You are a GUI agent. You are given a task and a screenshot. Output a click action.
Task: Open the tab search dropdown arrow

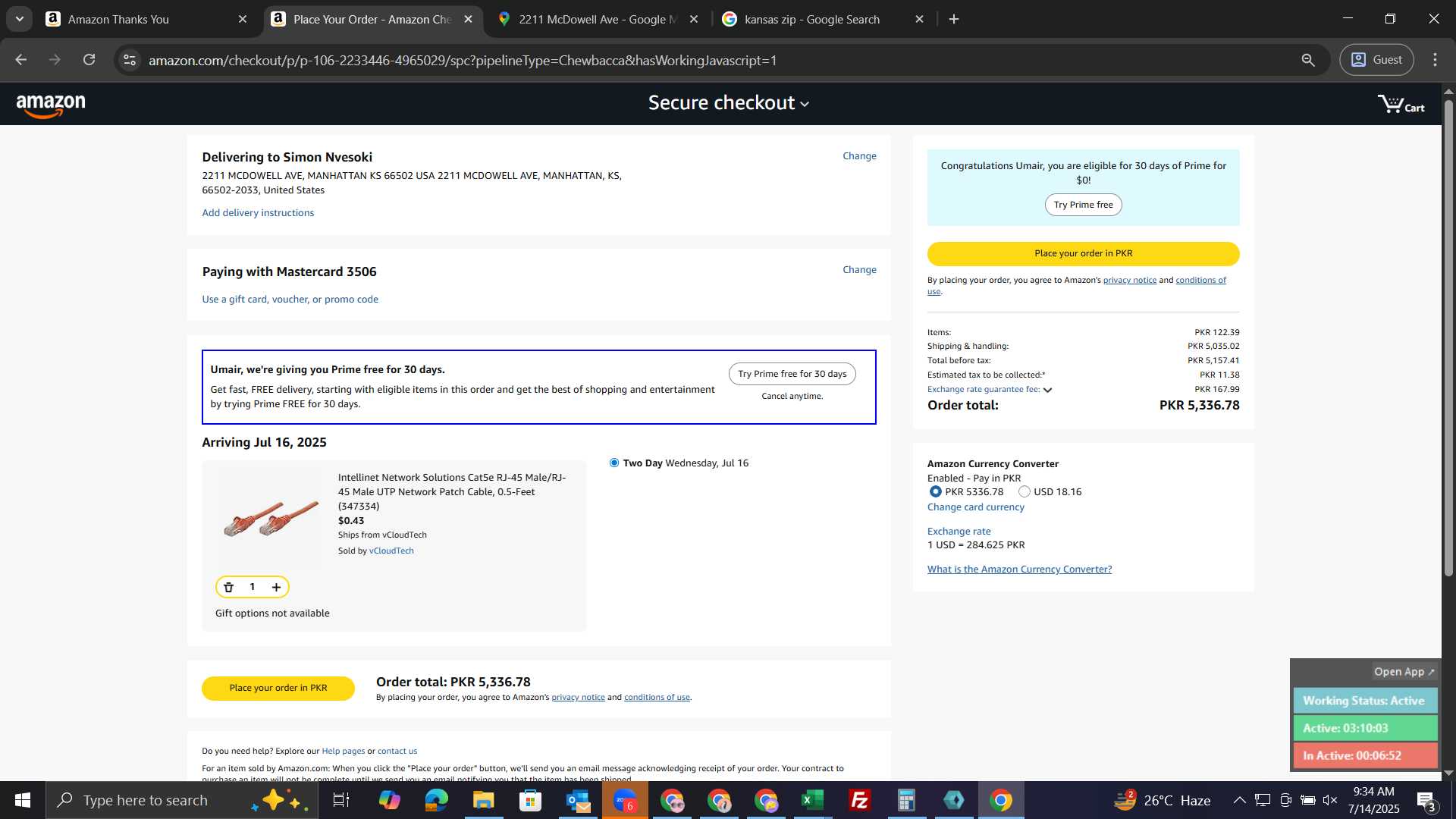(20, 19)
